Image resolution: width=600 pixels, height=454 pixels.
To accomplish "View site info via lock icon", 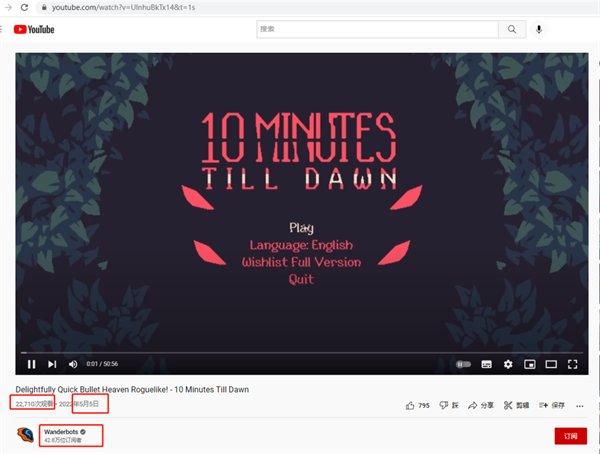I will [44, 7].
